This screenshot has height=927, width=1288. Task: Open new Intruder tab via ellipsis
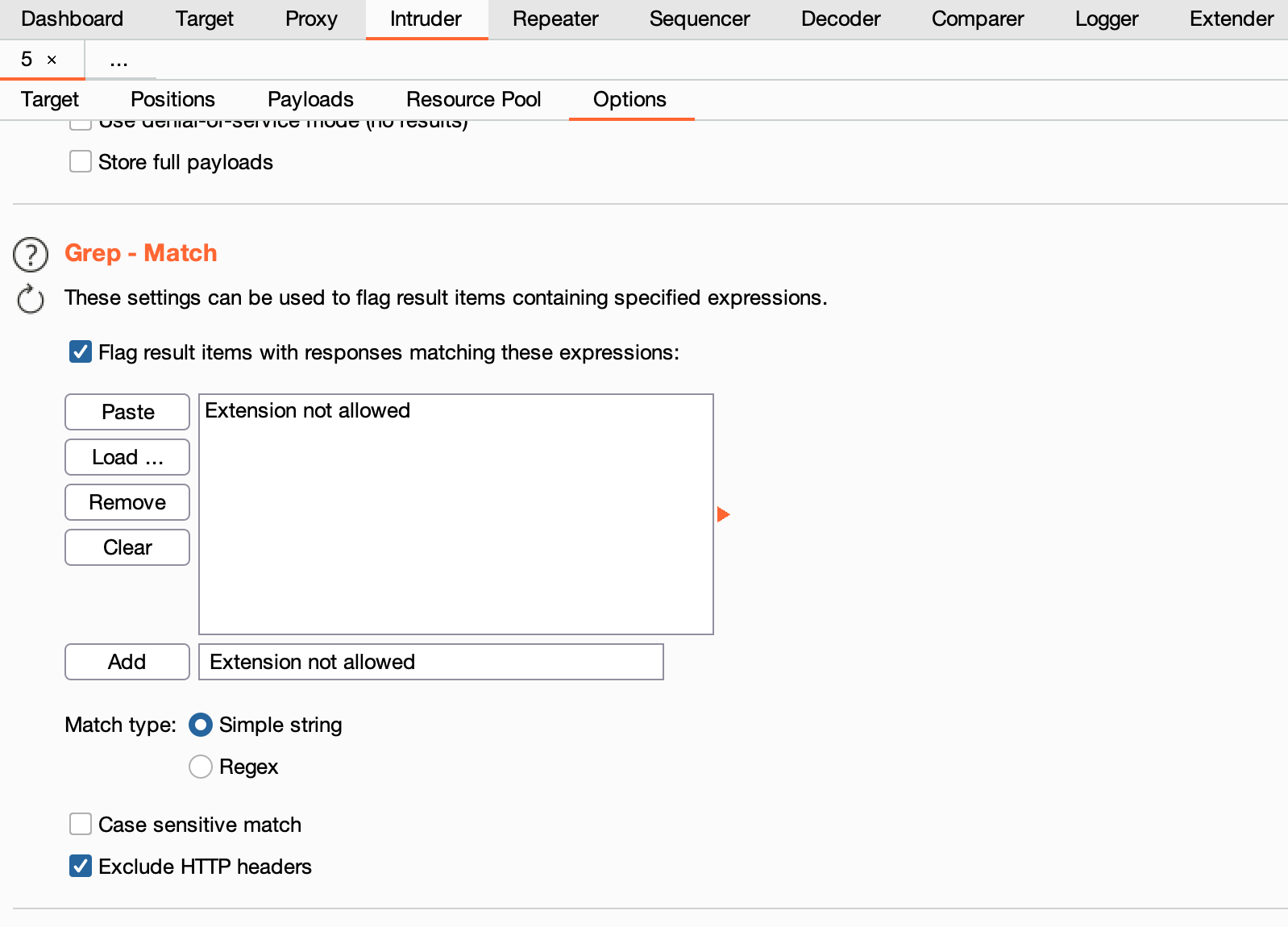pyautogui.click(x=118, y=60)
